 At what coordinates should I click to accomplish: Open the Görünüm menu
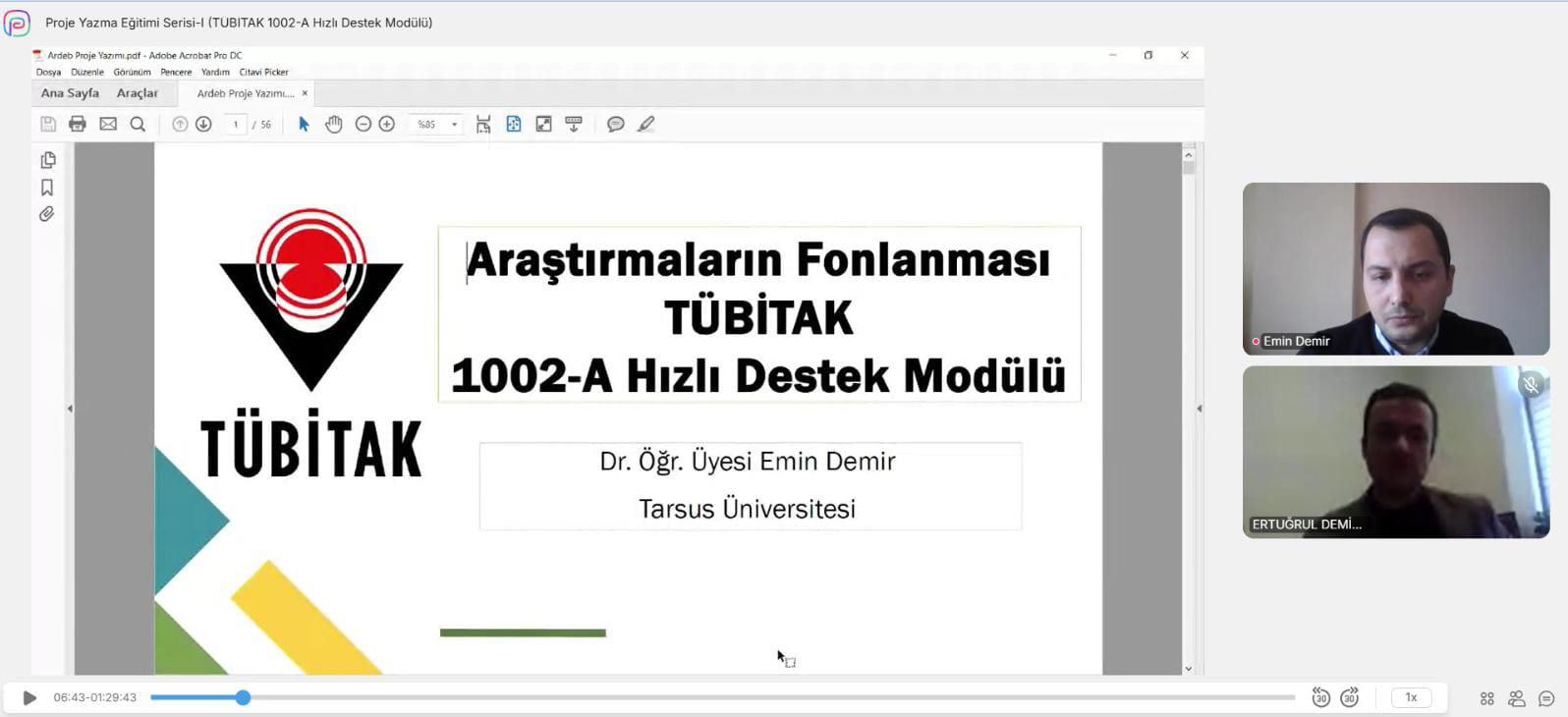point(133,72)
